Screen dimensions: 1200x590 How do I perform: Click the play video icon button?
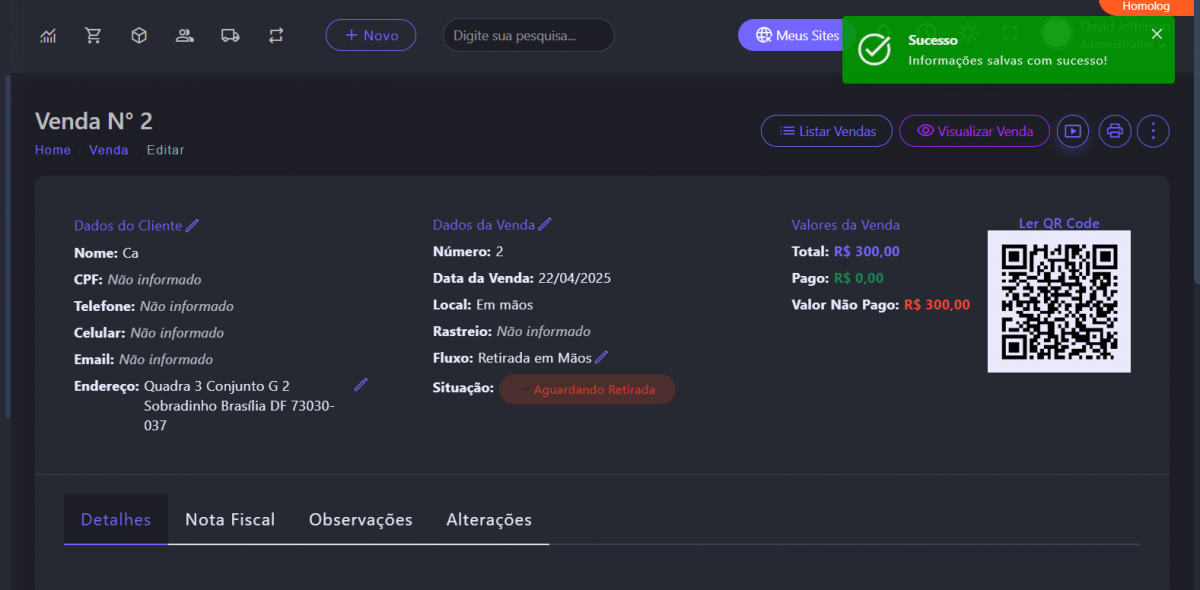click(1073, 131)
